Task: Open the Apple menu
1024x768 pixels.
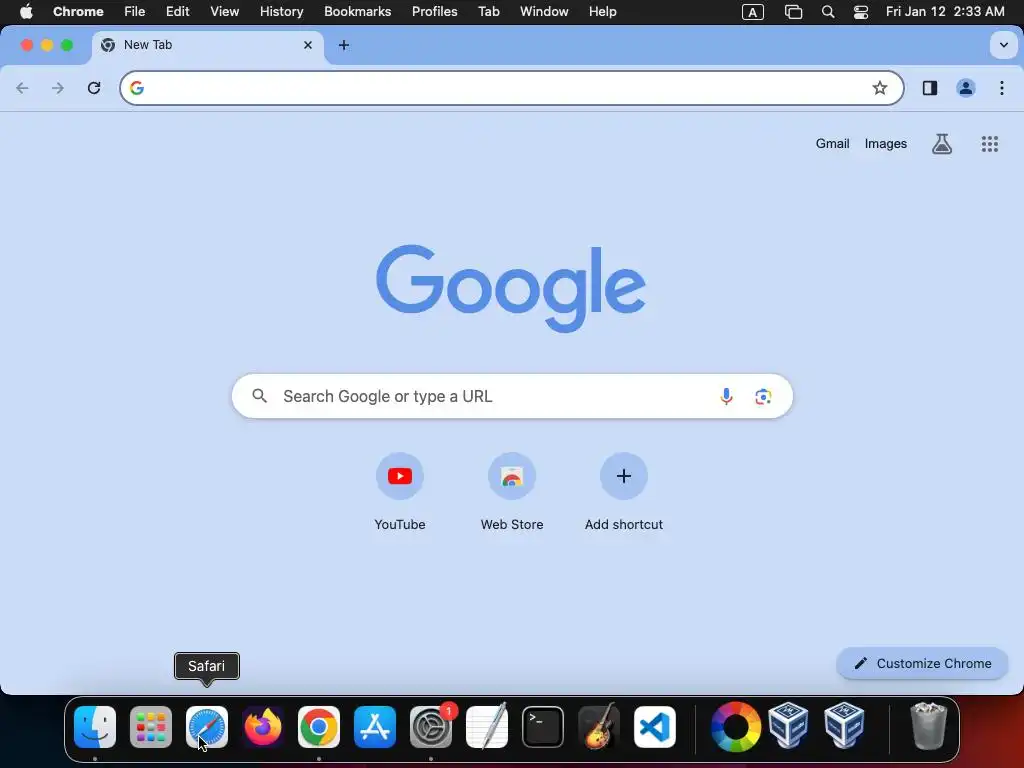Action: point(26,12)
